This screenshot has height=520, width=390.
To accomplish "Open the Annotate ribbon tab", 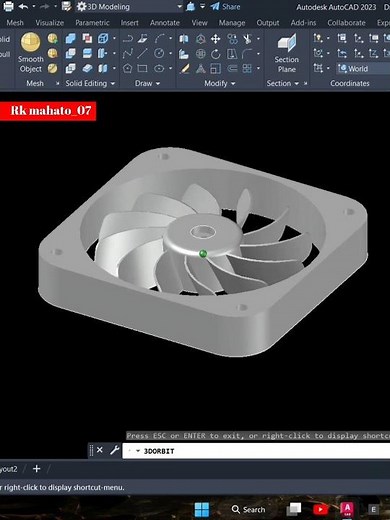I will pos(165,23).
